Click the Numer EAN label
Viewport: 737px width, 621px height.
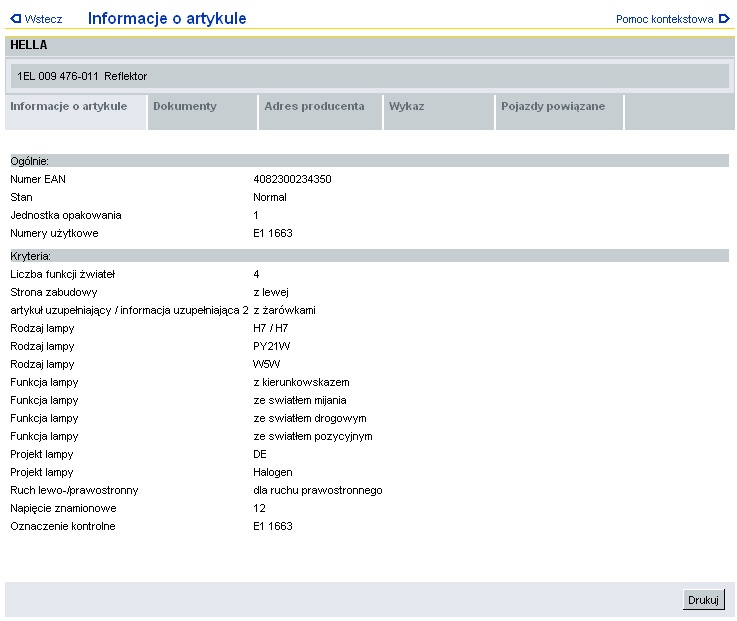[x=38, y=179]
